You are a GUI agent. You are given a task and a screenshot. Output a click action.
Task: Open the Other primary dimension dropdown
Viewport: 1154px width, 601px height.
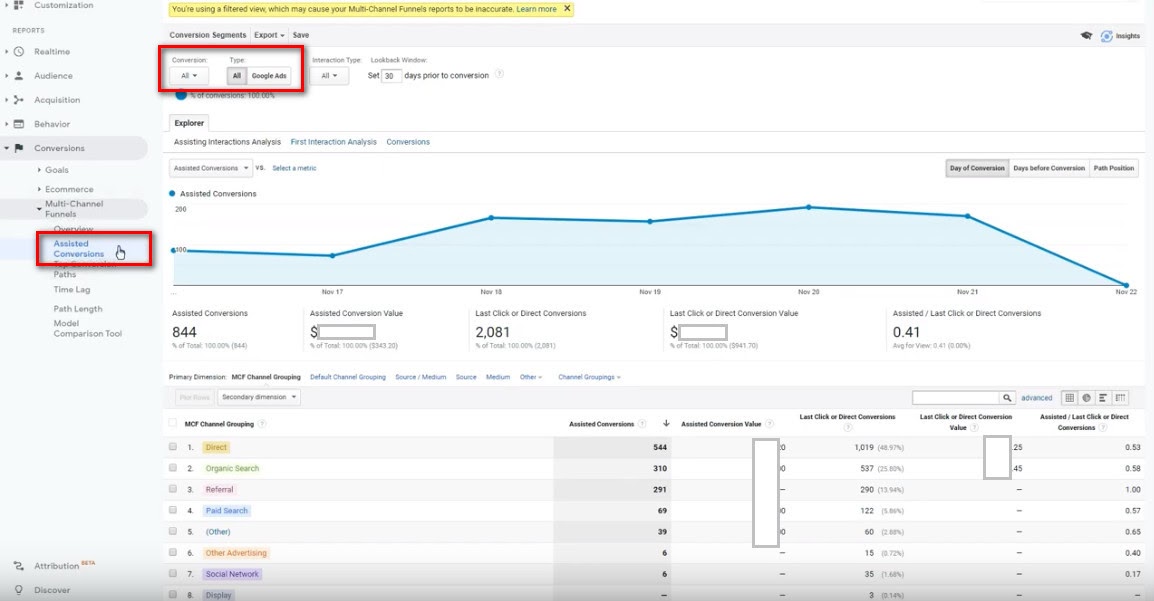(x=531, y=377)
